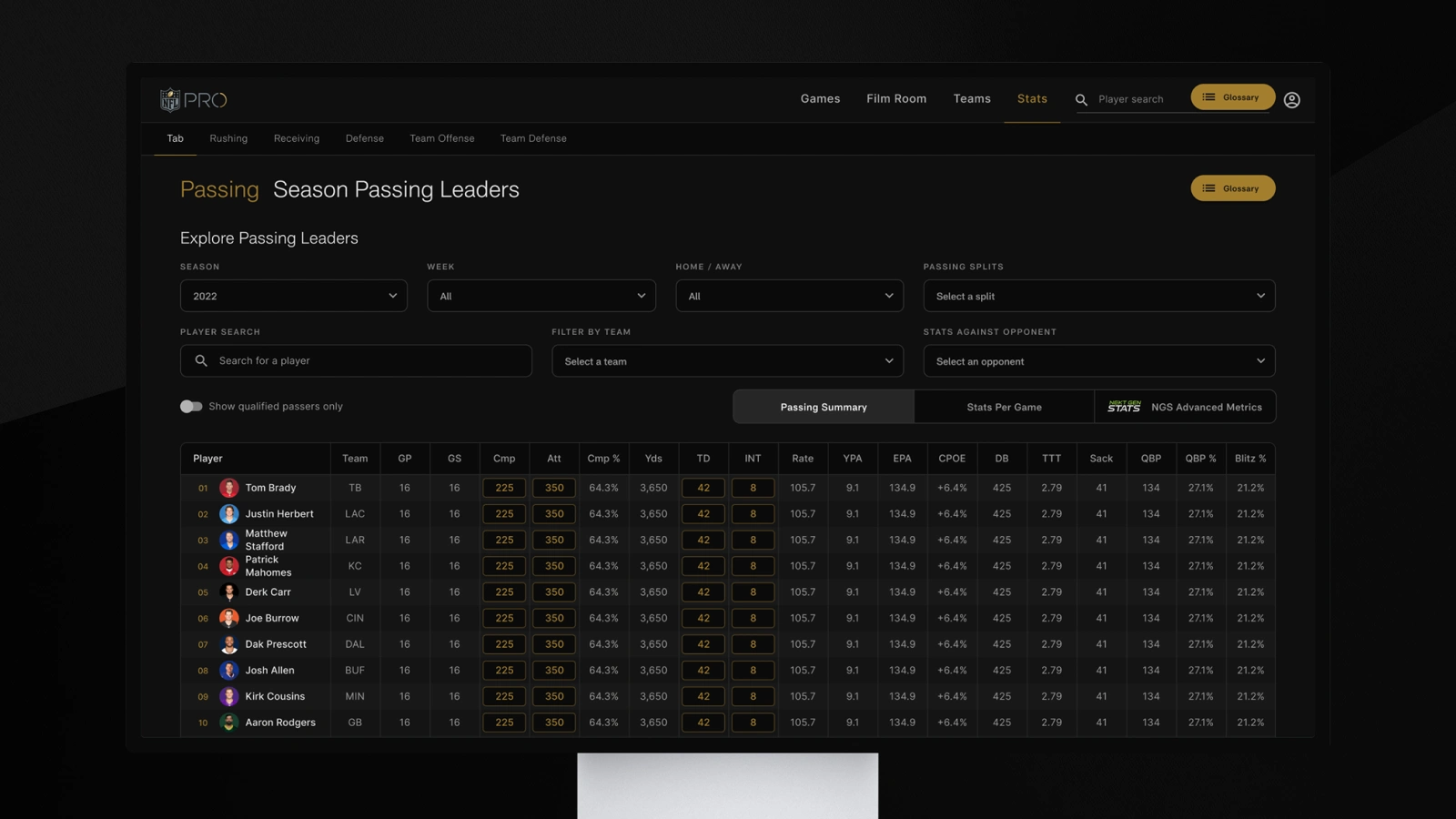Image resolution: width=1456 pixels, height=819 pixels.
Task: Sort by the CPOE column header
Action: pos(952,459)
